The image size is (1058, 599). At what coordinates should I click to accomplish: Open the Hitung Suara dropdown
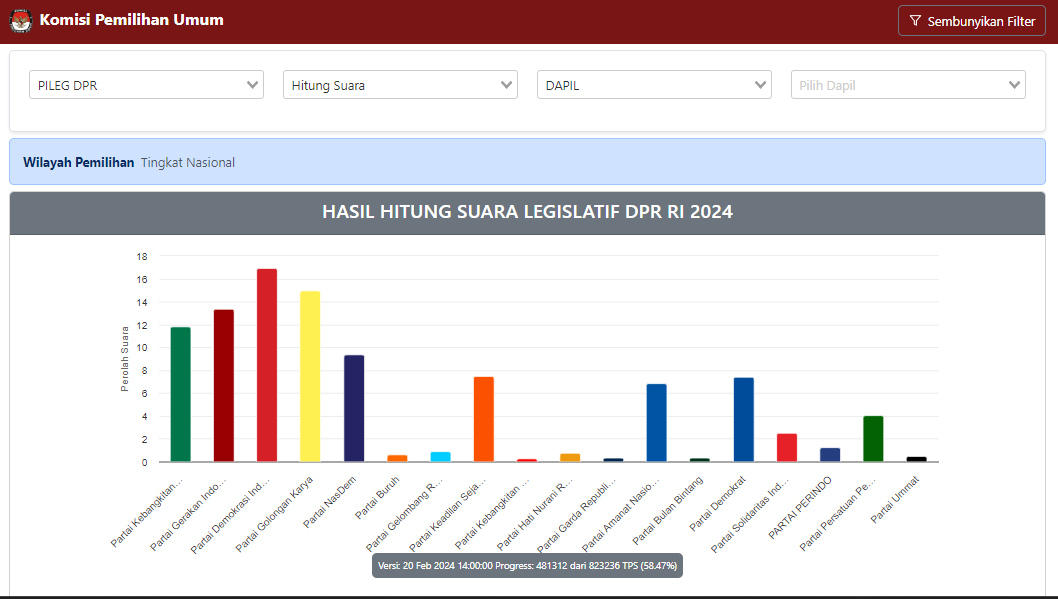coord(400,85)
